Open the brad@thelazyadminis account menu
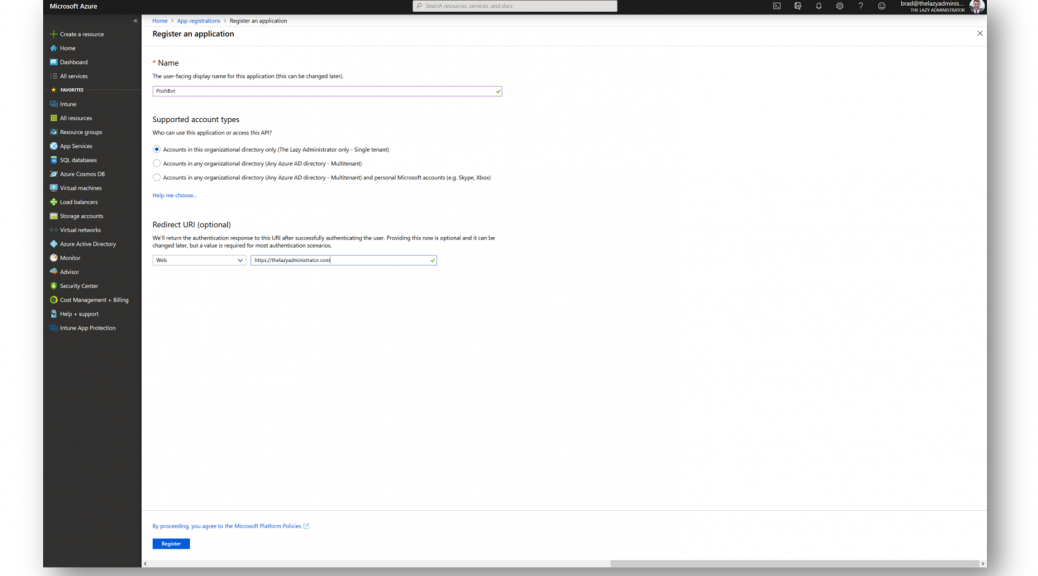 pos(932,6)
